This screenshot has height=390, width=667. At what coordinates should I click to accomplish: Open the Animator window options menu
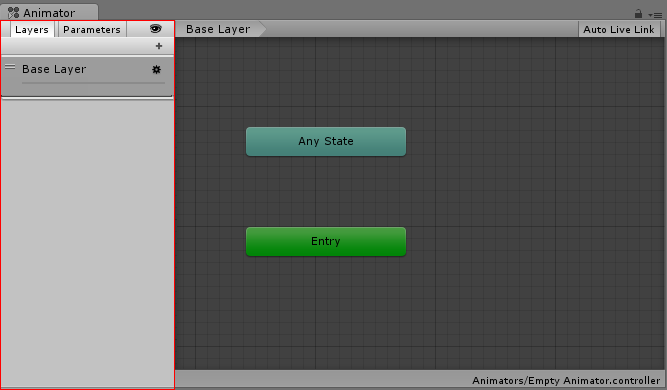pos(656,15)
